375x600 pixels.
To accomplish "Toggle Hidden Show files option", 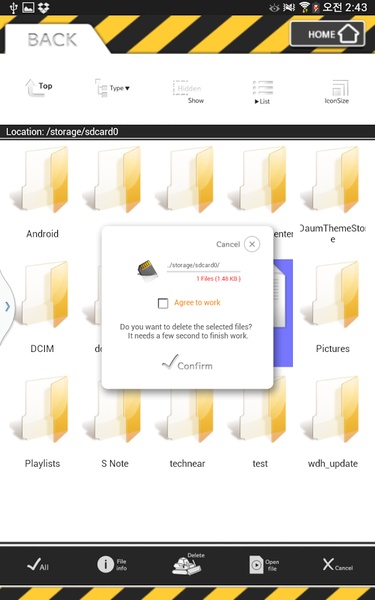I will 189,92.
